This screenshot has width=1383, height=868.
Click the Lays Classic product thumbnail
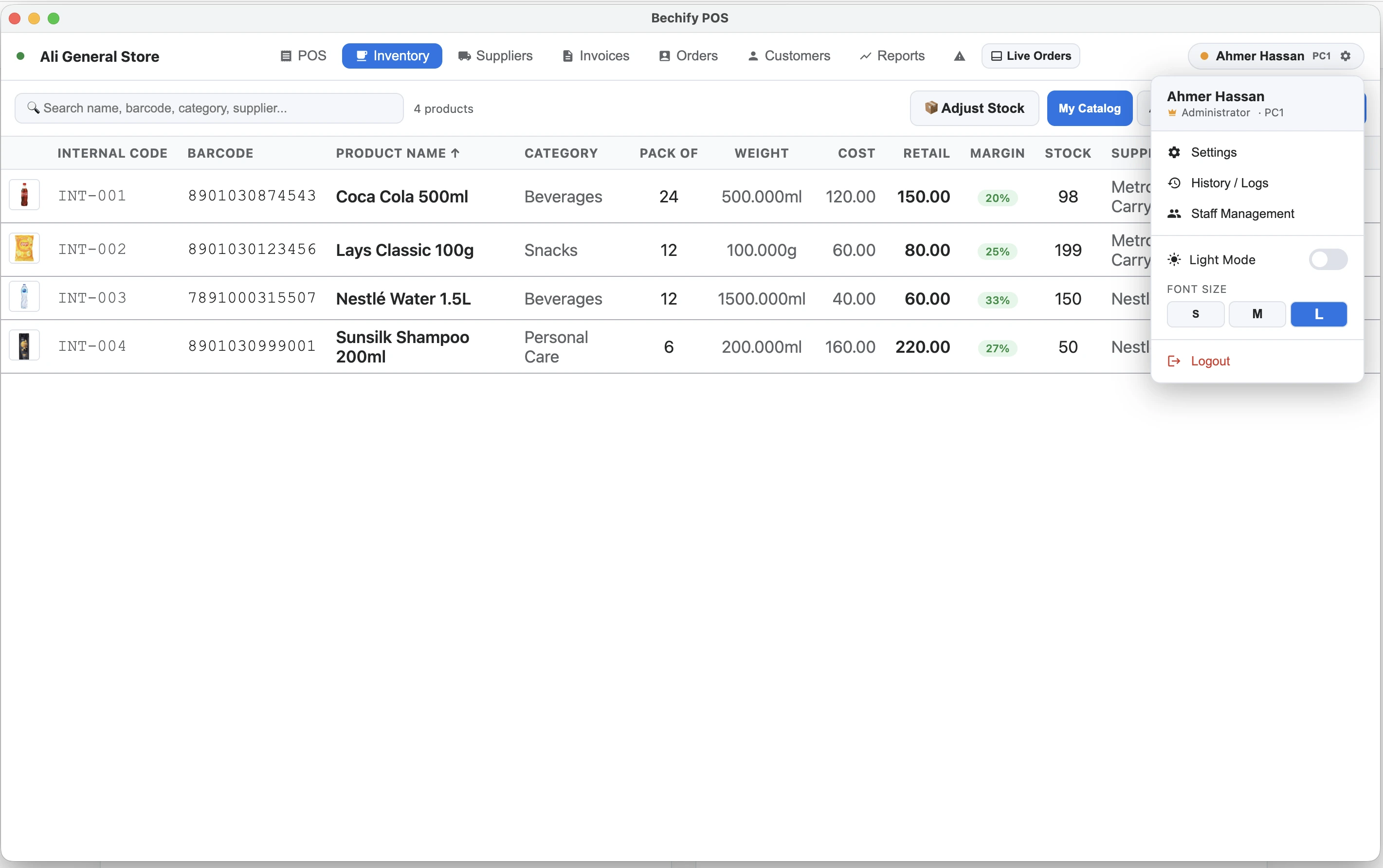point(24,249)
